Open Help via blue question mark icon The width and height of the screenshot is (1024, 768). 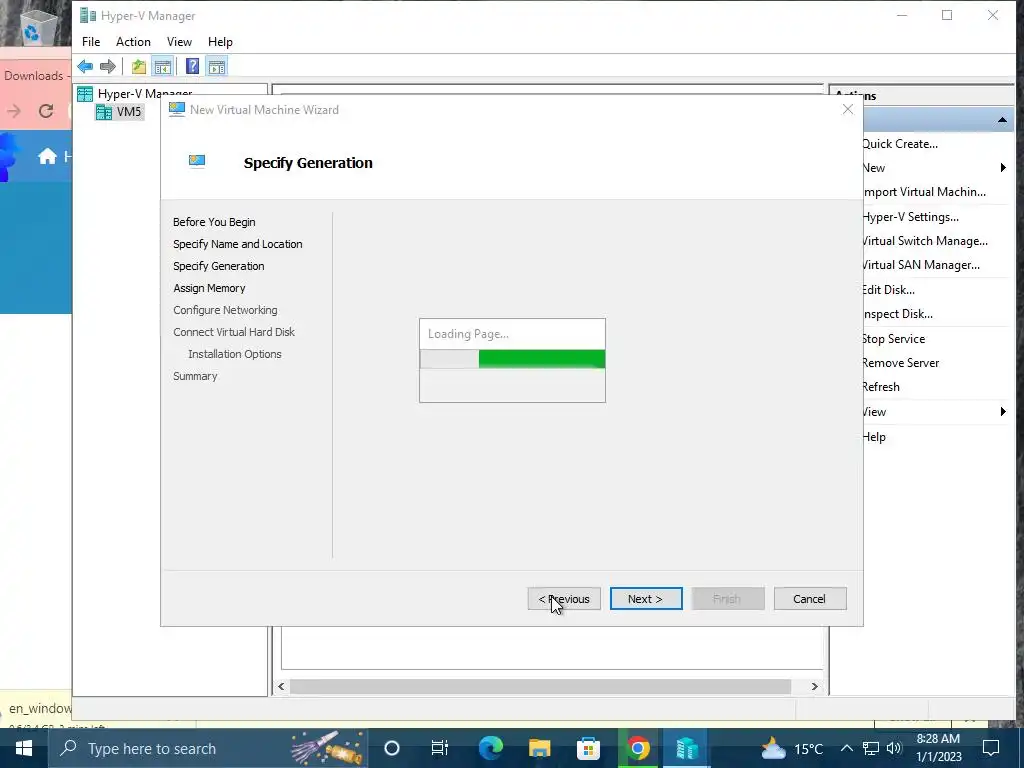pyautogui.click(x=193, y=66)
